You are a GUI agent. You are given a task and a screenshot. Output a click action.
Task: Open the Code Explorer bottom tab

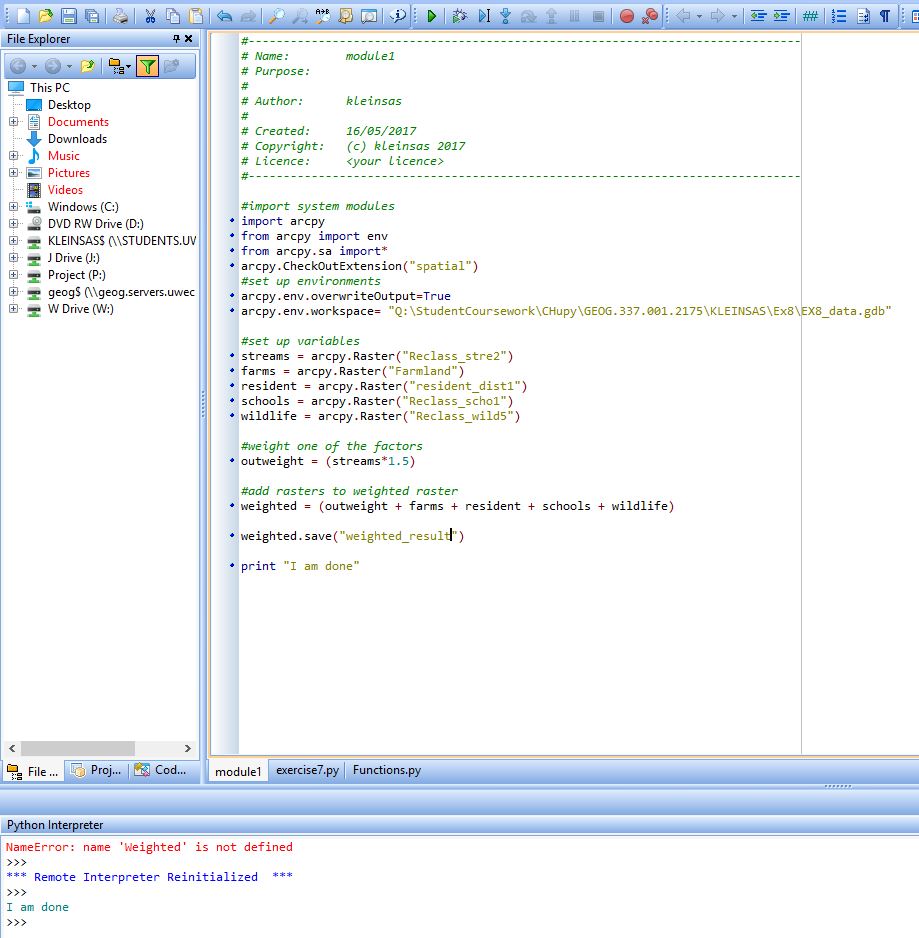tap(160, 770)
